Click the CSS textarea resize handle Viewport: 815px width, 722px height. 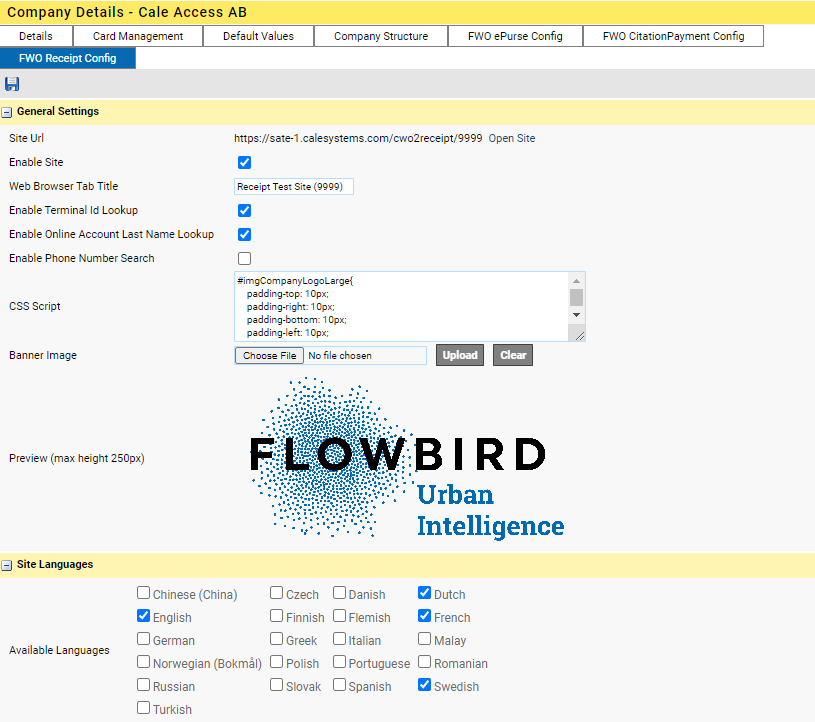[x=579, y=336]
